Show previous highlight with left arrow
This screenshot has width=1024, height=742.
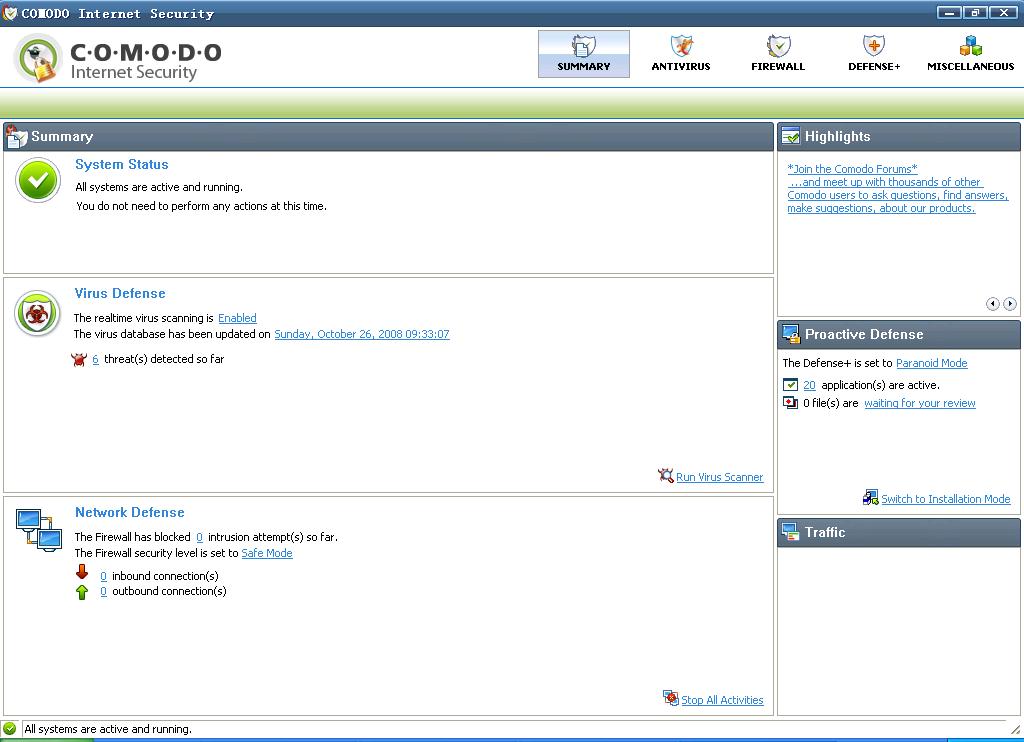993,304
